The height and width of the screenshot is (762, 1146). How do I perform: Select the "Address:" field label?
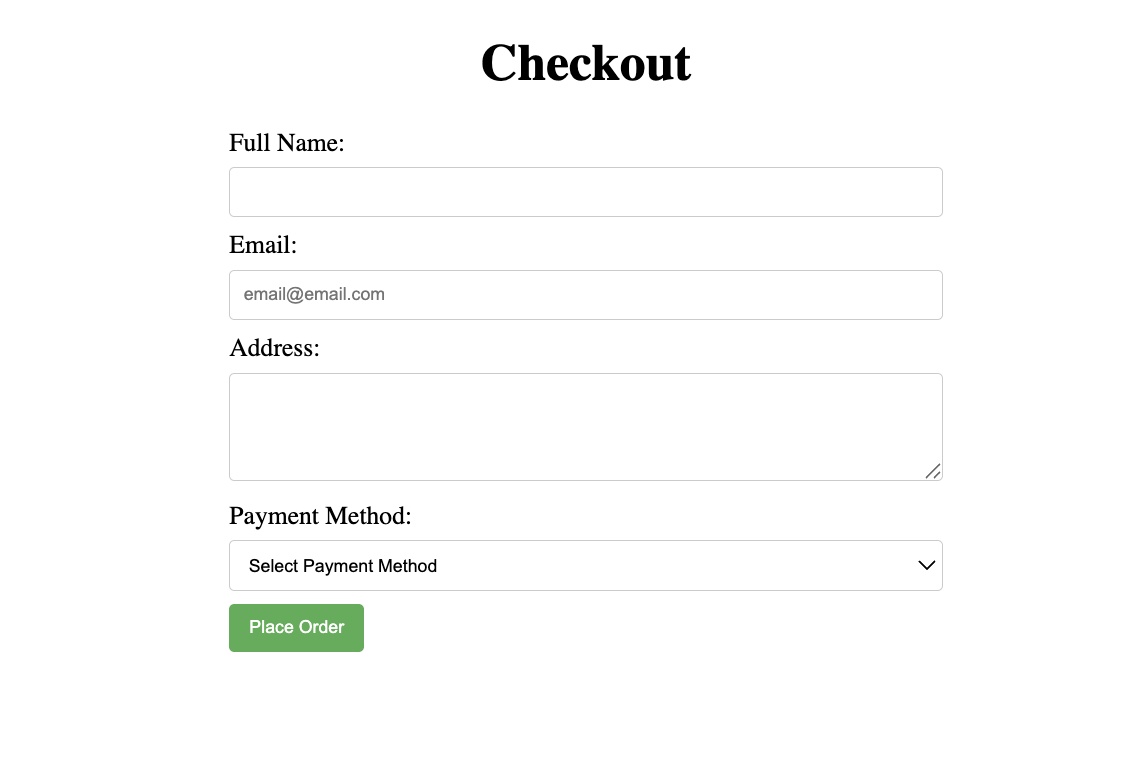[274, 348]
